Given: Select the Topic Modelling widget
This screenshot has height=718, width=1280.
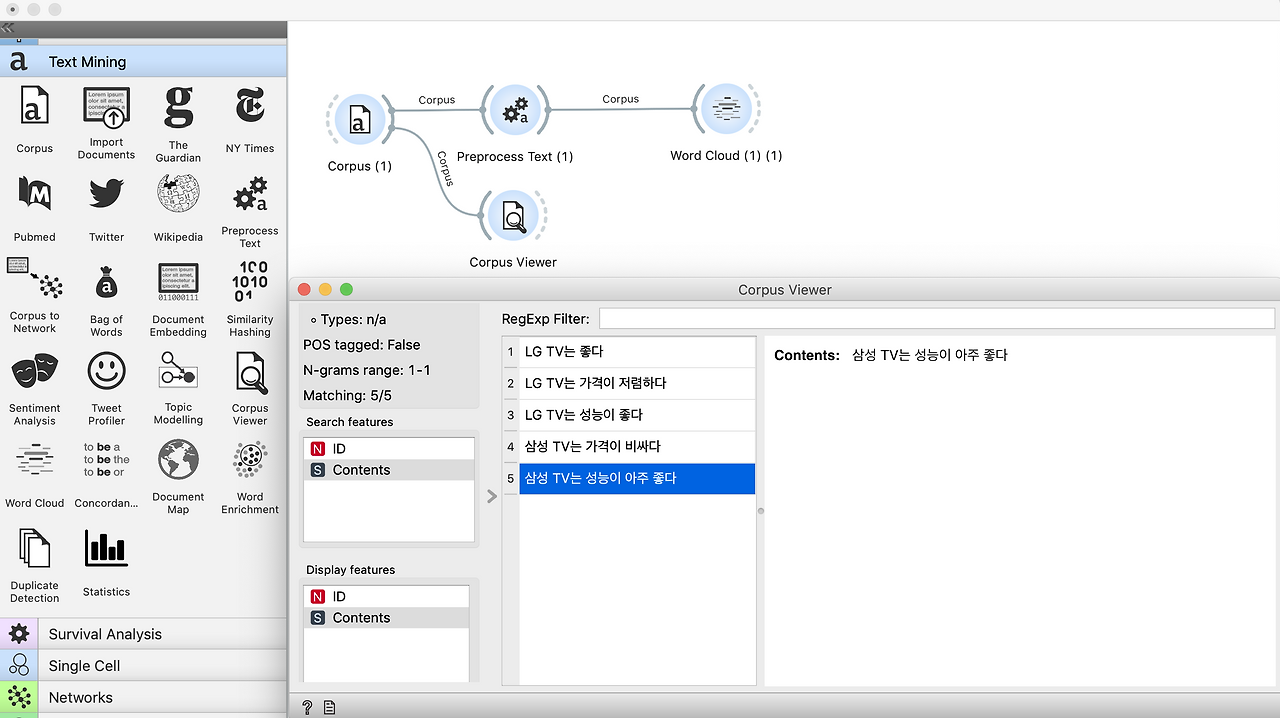Looking at the screenshot, I should (x=178, y=387).
